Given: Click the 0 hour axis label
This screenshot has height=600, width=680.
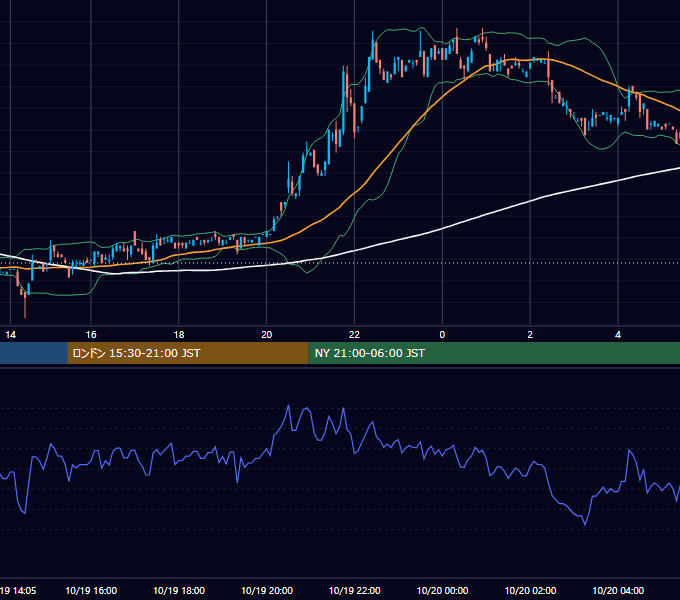Looking at the screenshot, I should click(442, 335).
